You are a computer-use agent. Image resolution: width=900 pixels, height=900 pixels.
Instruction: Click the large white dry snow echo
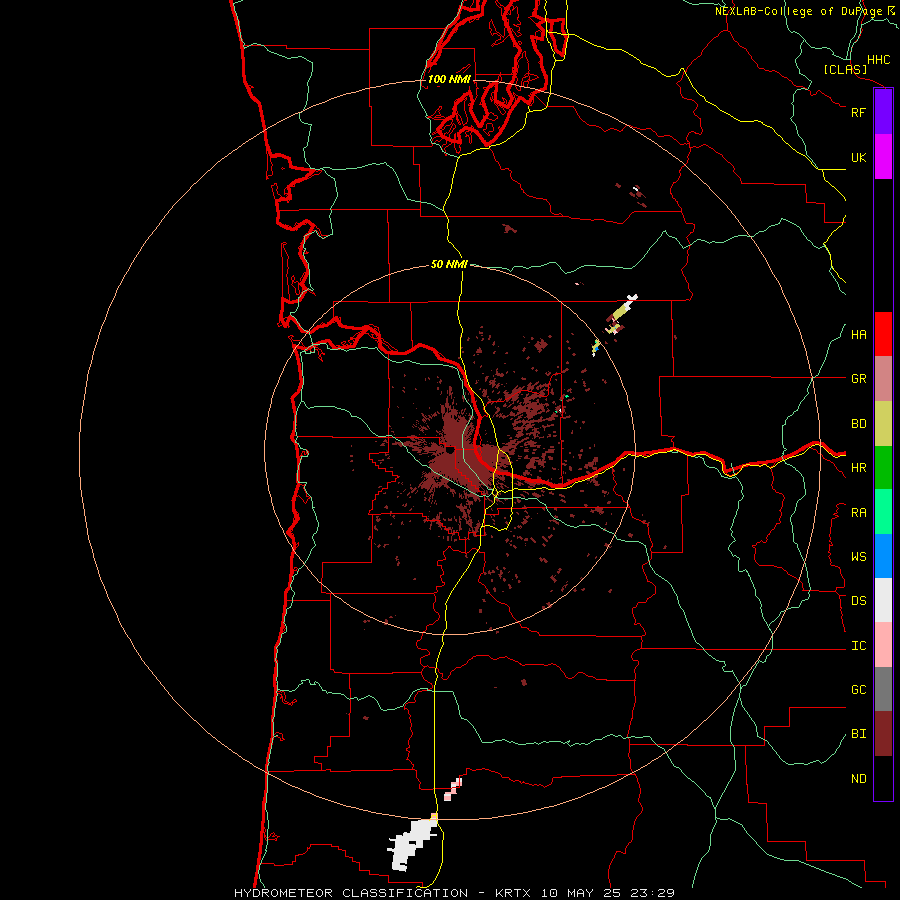click(412, 844)
